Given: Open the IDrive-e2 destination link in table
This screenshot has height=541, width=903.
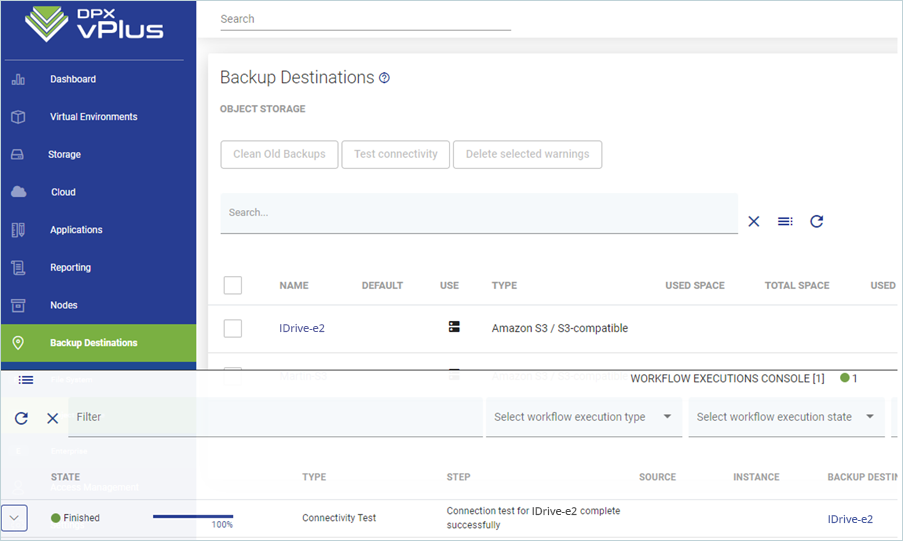Looking at the screenshot, I should pyautogui.click(x=302, y=328).
